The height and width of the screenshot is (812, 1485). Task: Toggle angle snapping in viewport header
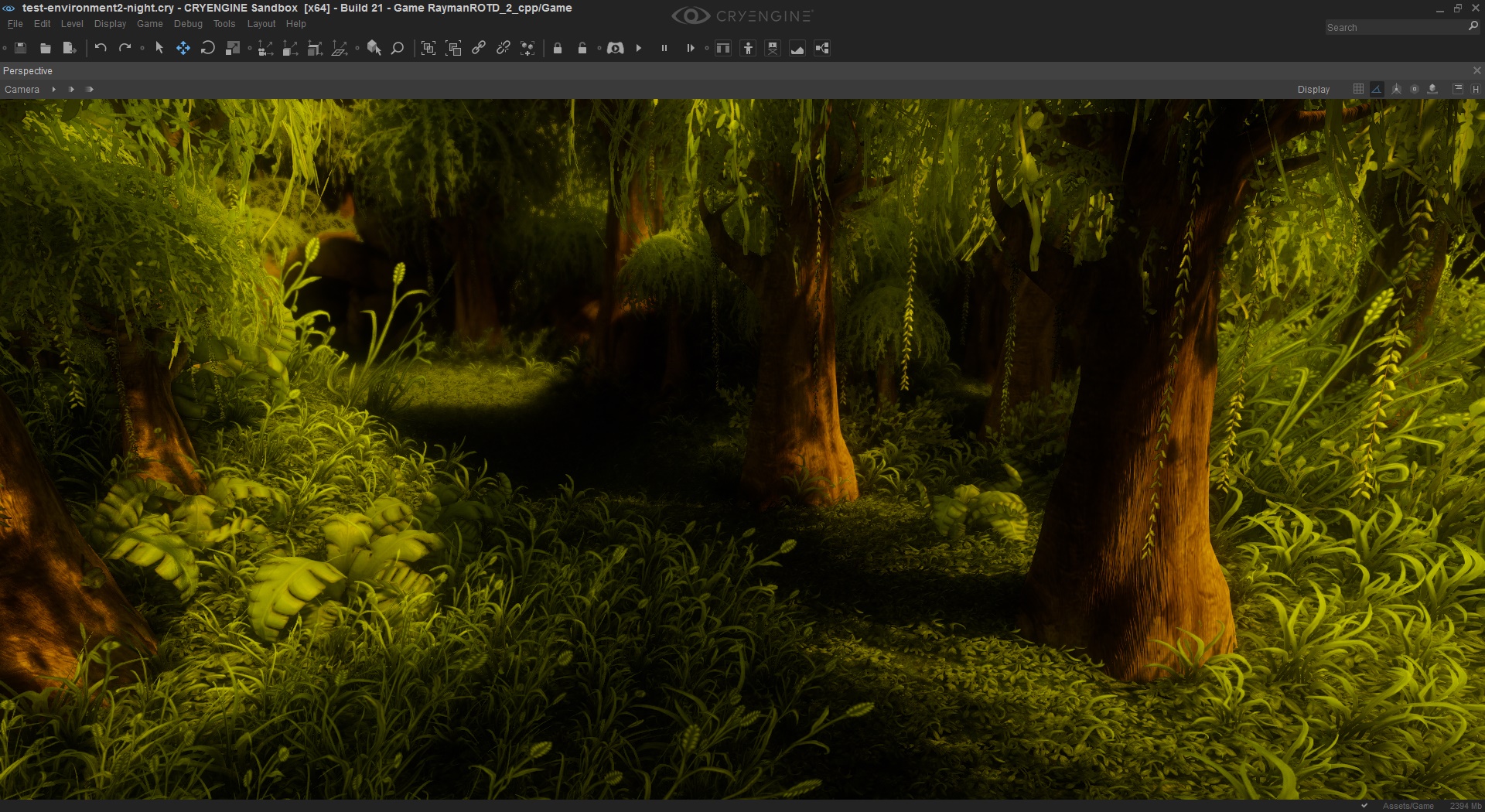point(1377,89)
